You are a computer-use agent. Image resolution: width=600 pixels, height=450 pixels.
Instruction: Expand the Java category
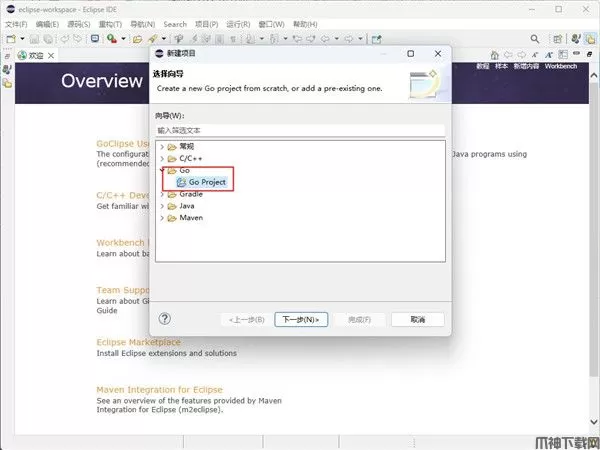point(162,206)
